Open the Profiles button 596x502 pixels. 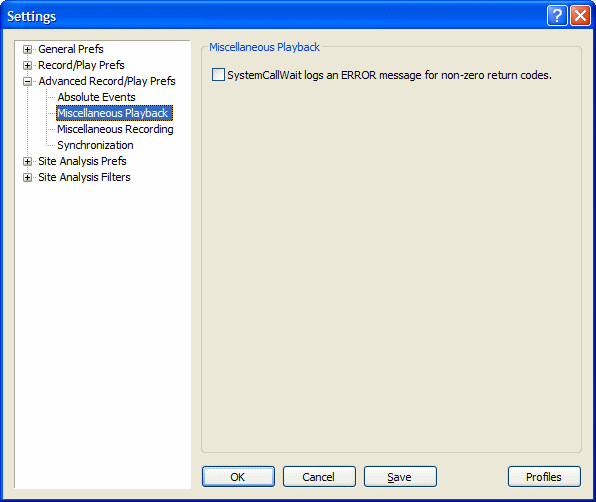coord(544,477)
